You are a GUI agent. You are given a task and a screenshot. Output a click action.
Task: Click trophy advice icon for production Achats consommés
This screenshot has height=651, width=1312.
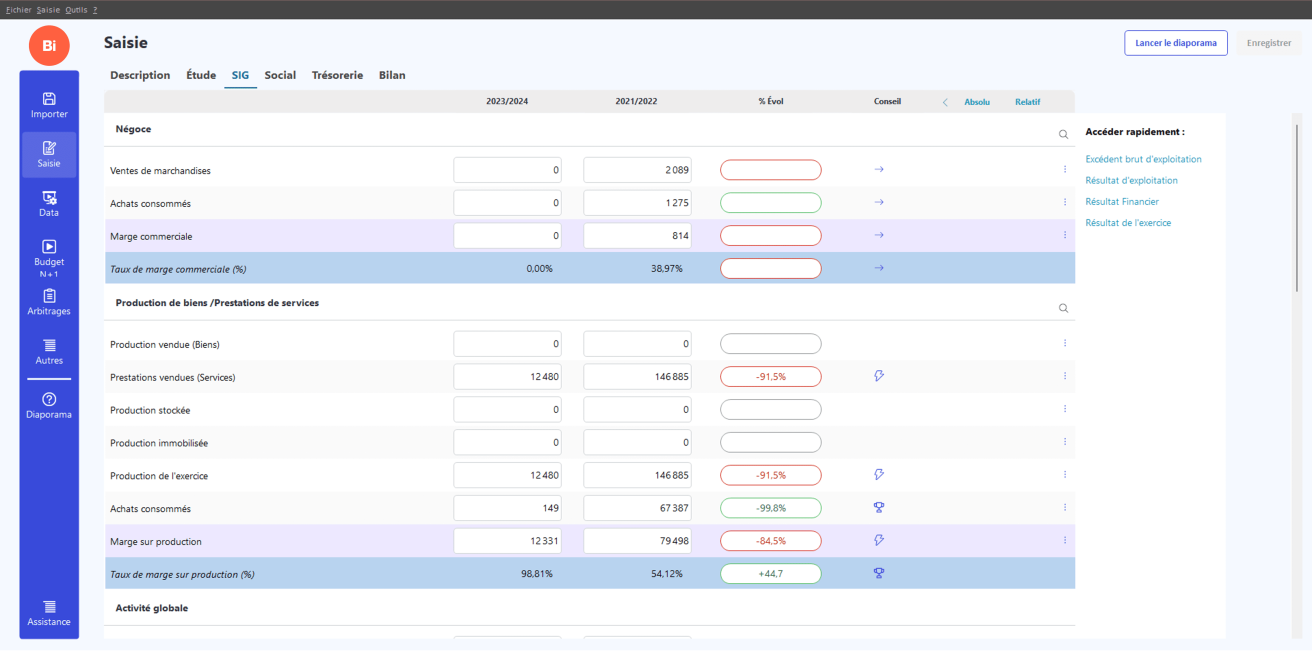[879, 507]
